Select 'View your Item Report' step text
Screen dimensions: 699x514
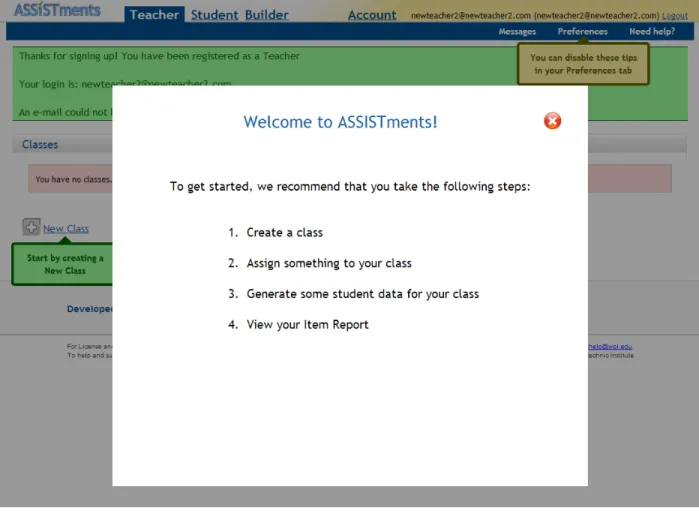pos(308,325)
